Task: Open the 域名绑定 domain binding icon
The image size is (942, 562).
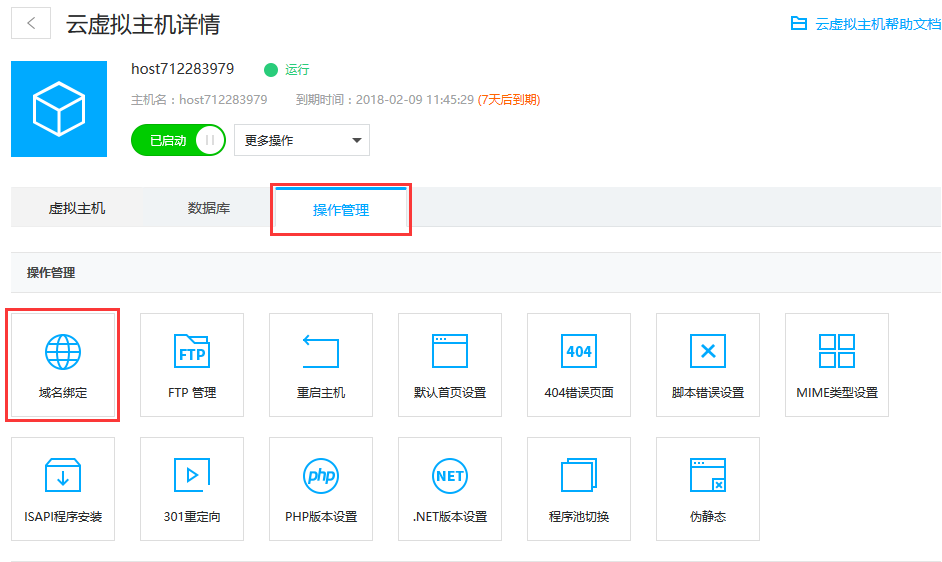Action: (63, 353)
